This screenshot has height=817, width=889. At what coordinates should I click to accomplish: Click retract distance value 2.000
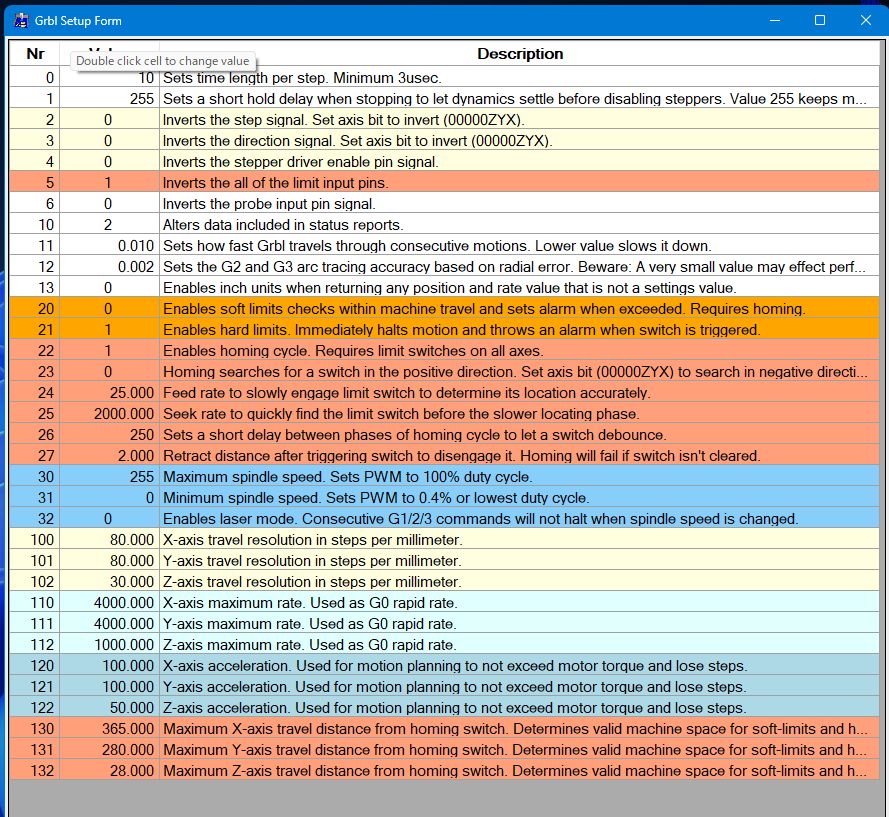(x=109, y=455)
